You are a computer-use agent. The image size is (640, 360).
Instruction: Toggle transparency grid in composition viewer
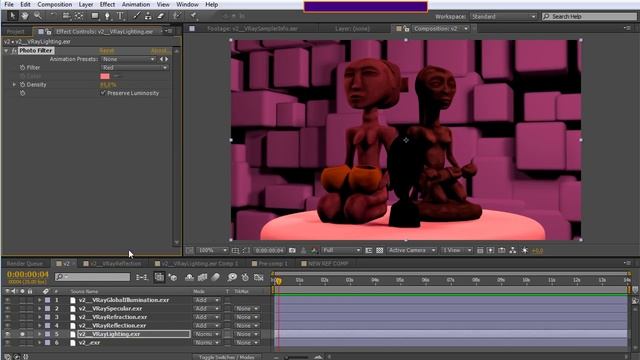coord(380,250)
